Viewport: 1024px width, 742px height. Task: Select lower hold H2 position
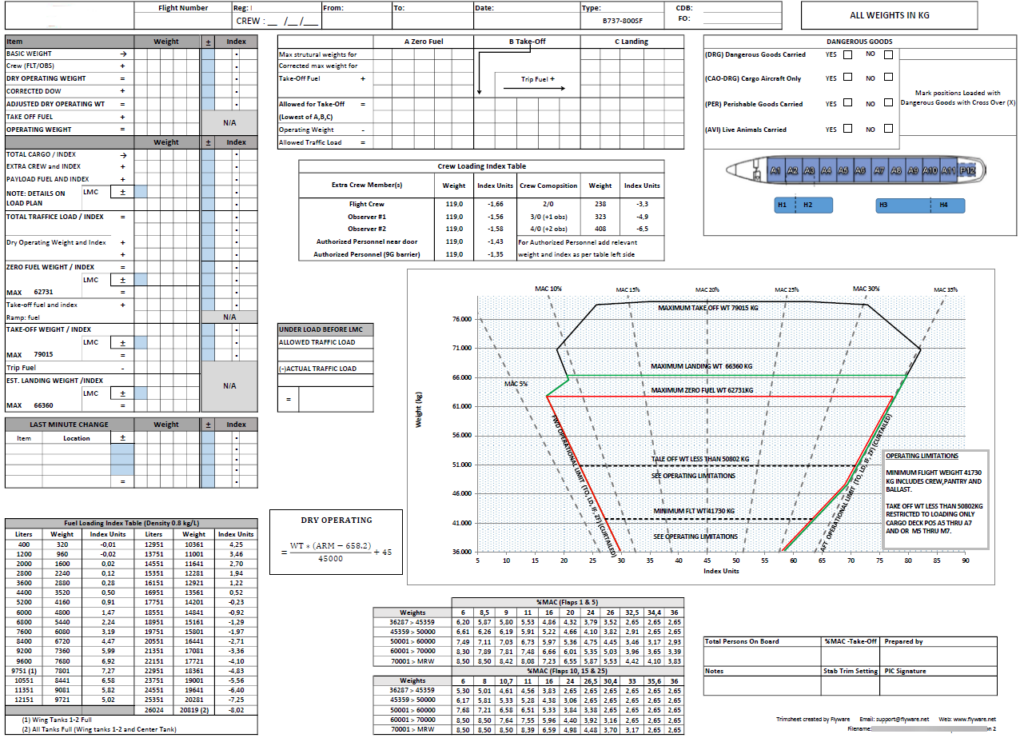coord(814,205)
